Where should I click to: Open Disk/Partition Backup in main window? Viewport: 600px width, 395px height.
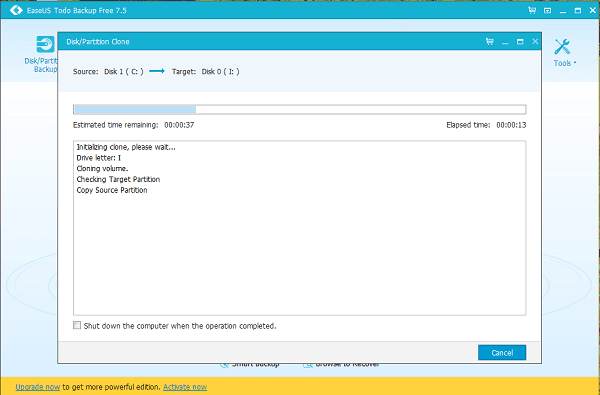41,54
